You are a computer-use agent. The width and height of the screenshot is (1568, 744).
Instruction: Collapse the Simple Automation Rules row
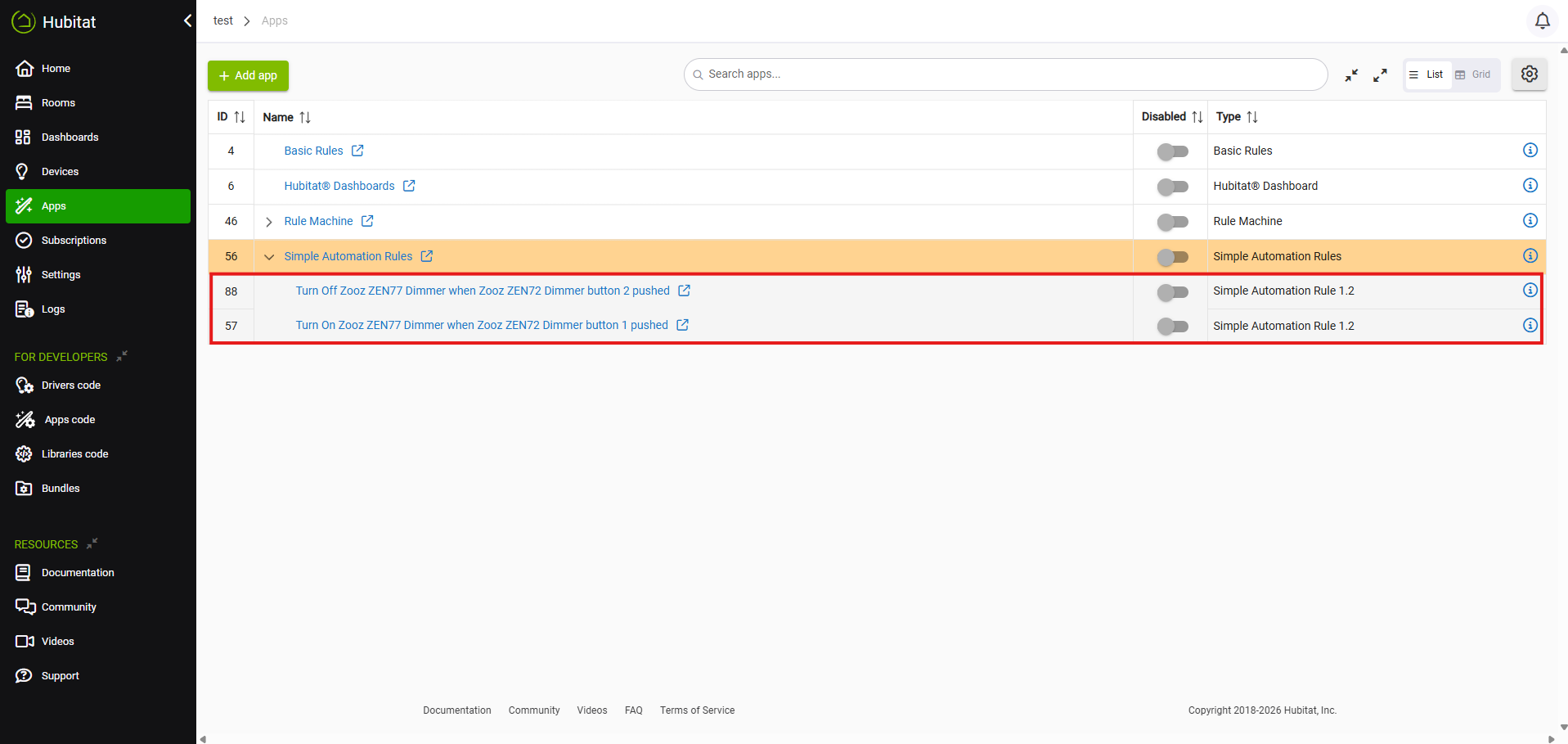click(x=269, y=257)
